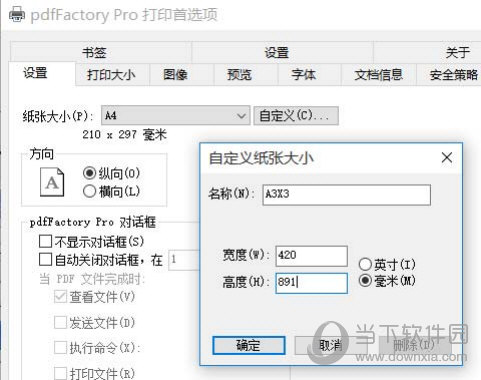
Task: Click the 宽度(W) field showing 420
Action: (312, 256)
